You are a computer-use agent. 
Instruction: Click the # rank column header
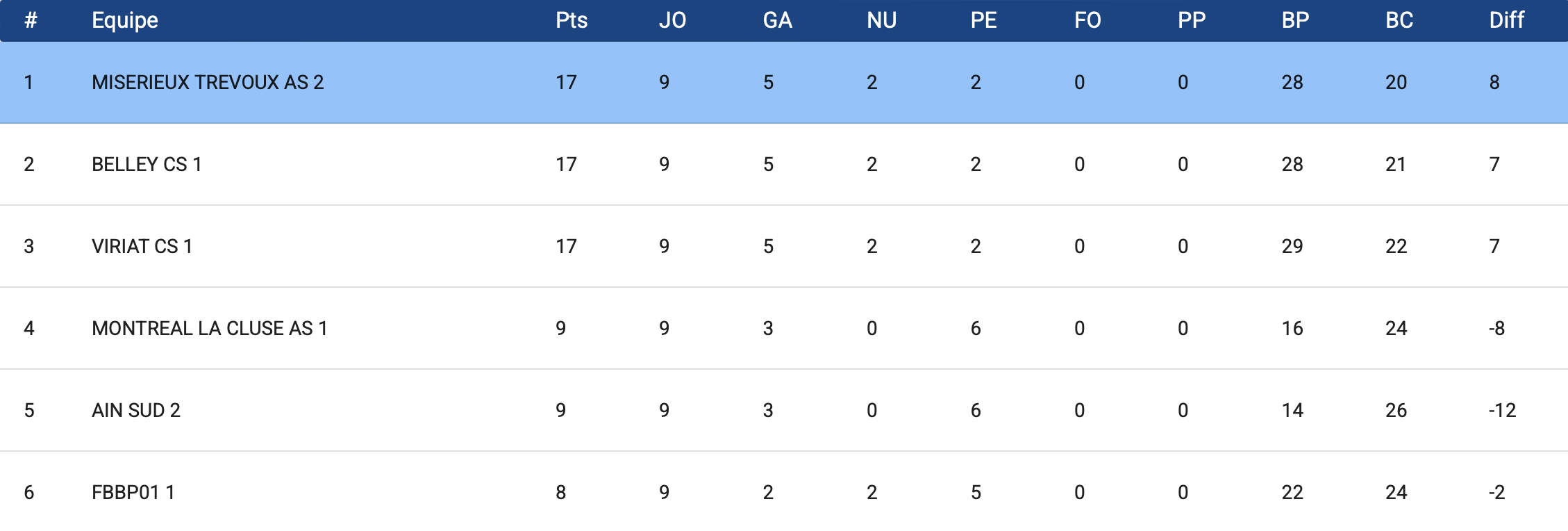tap(31, 20)
